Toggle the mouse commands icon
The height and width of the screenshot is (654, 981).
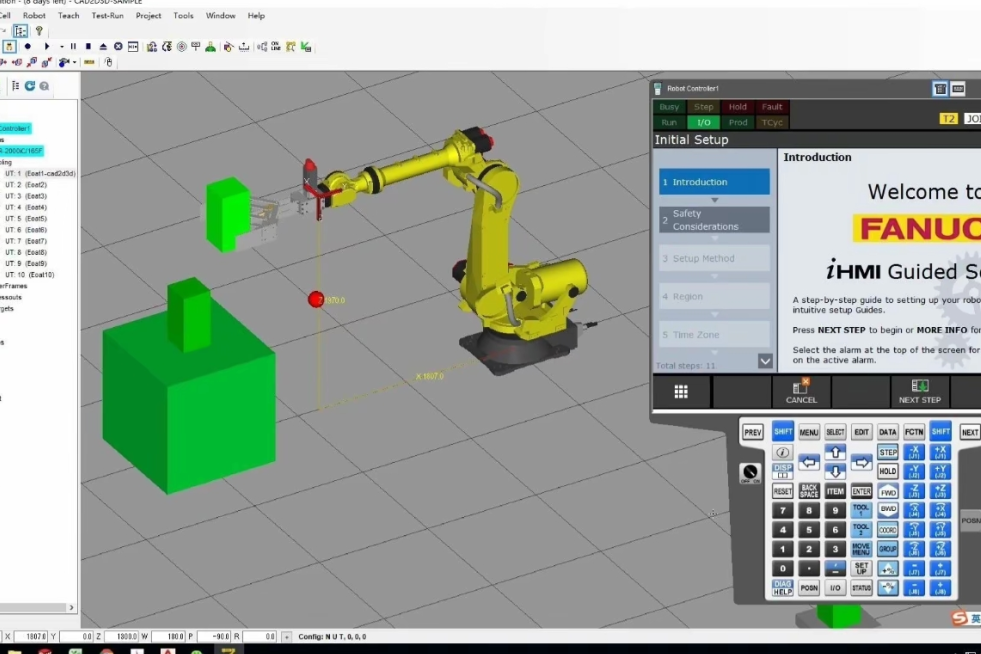(108, 62)
